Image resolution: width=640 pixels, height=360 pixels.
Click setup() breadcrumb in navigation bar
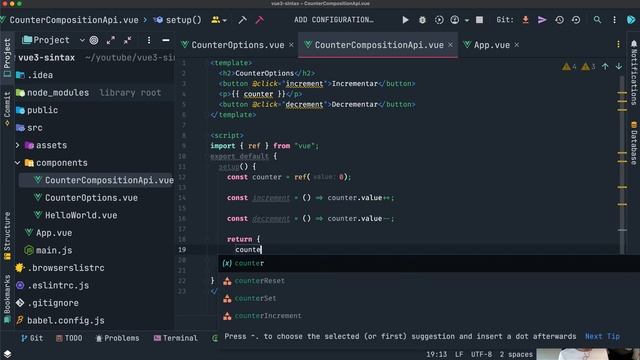click(x=178, y=20)
